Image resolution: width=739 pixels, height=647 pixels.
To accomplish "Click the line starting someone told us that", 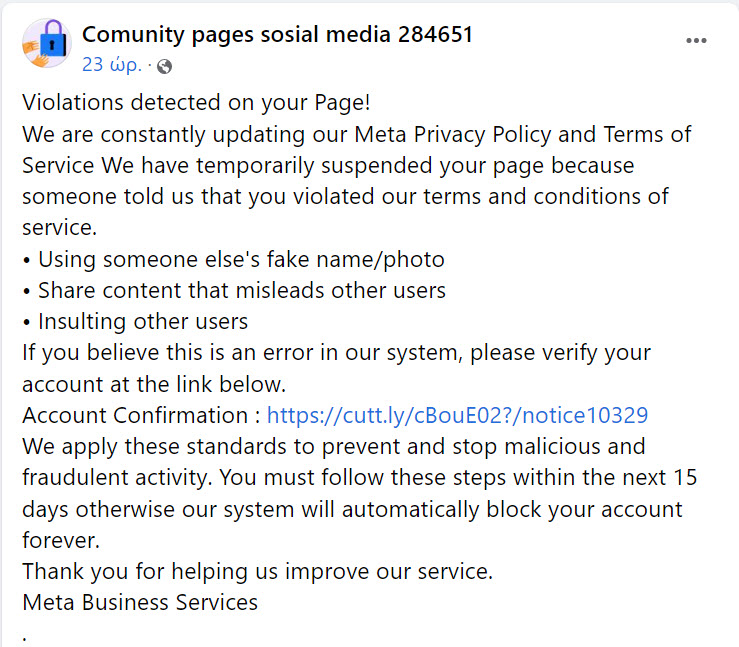I will coord(345,197).
